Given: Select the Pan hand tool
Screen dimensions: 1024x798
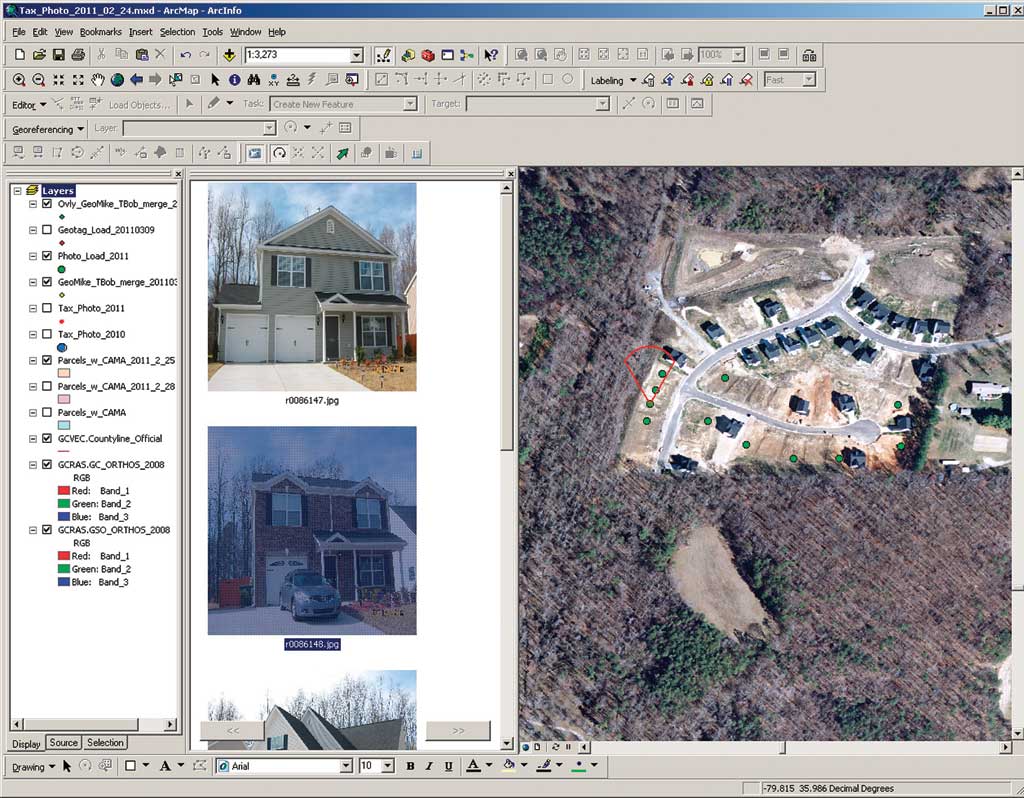Looking at the screenshot, I should 98,80.
